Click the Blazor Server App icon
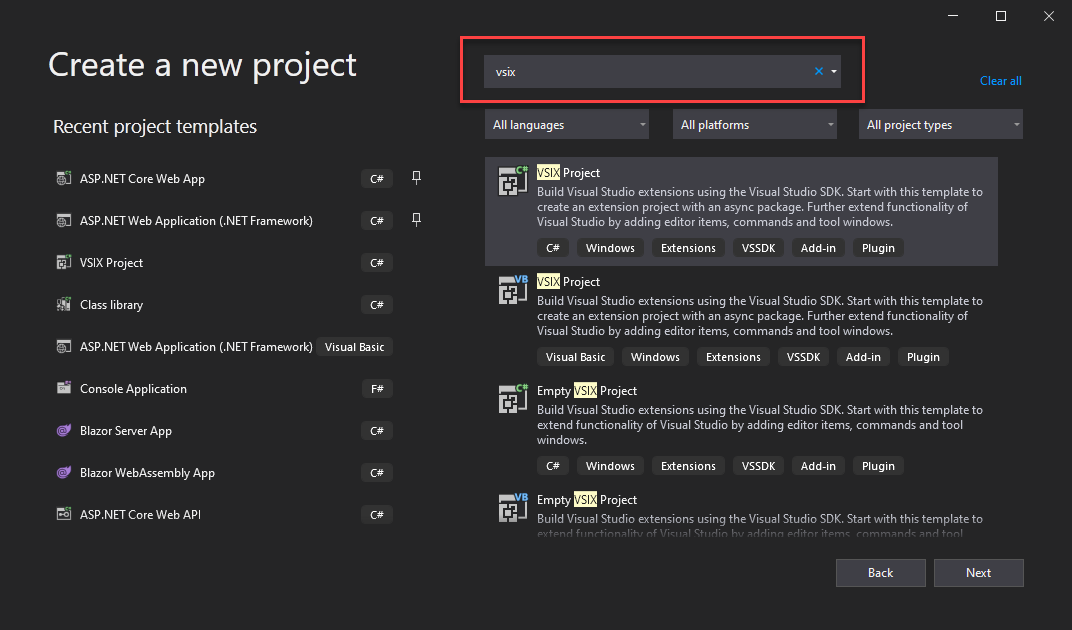 pyautogui.click(x=64, y=430)
